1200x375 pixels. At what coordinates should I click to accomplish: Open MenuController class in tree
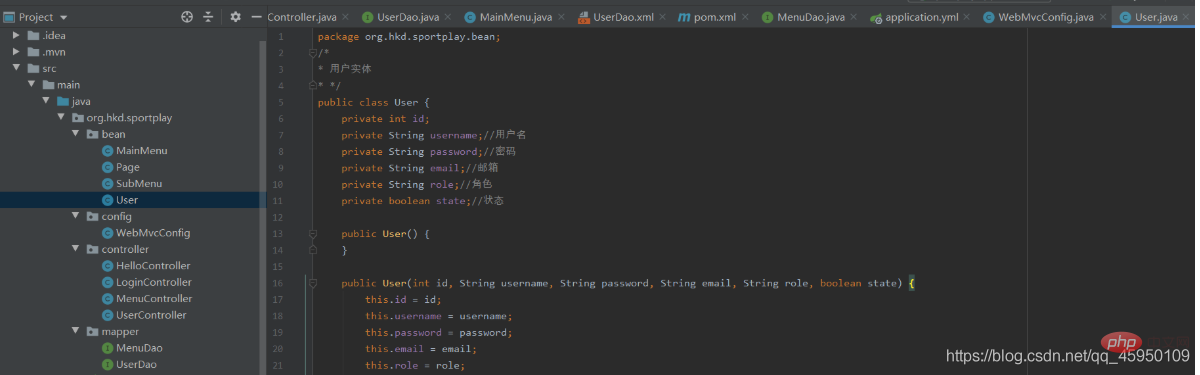tap(146, 298)
